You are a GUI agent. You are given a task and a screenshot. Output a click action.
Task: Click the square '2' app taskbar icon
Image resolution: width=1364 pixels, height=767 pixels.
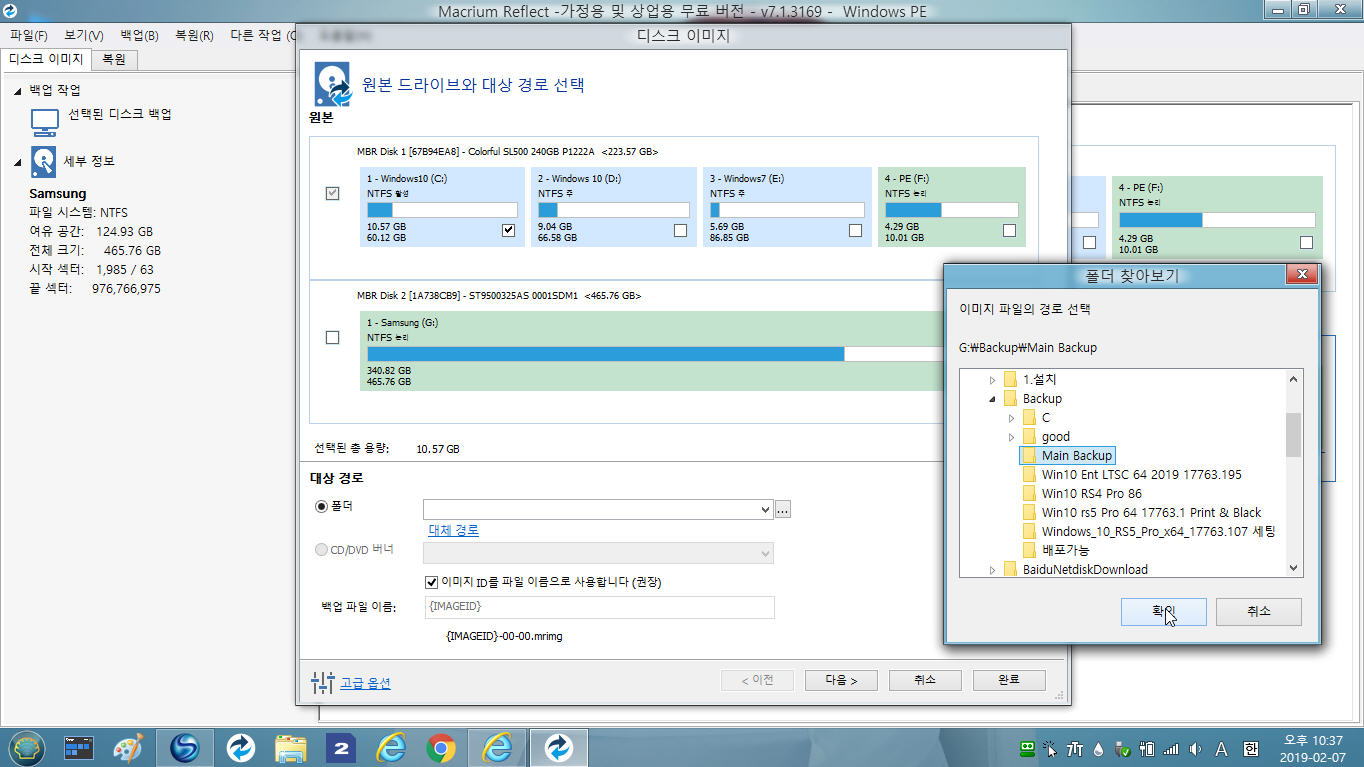click(x=341, y=747)
